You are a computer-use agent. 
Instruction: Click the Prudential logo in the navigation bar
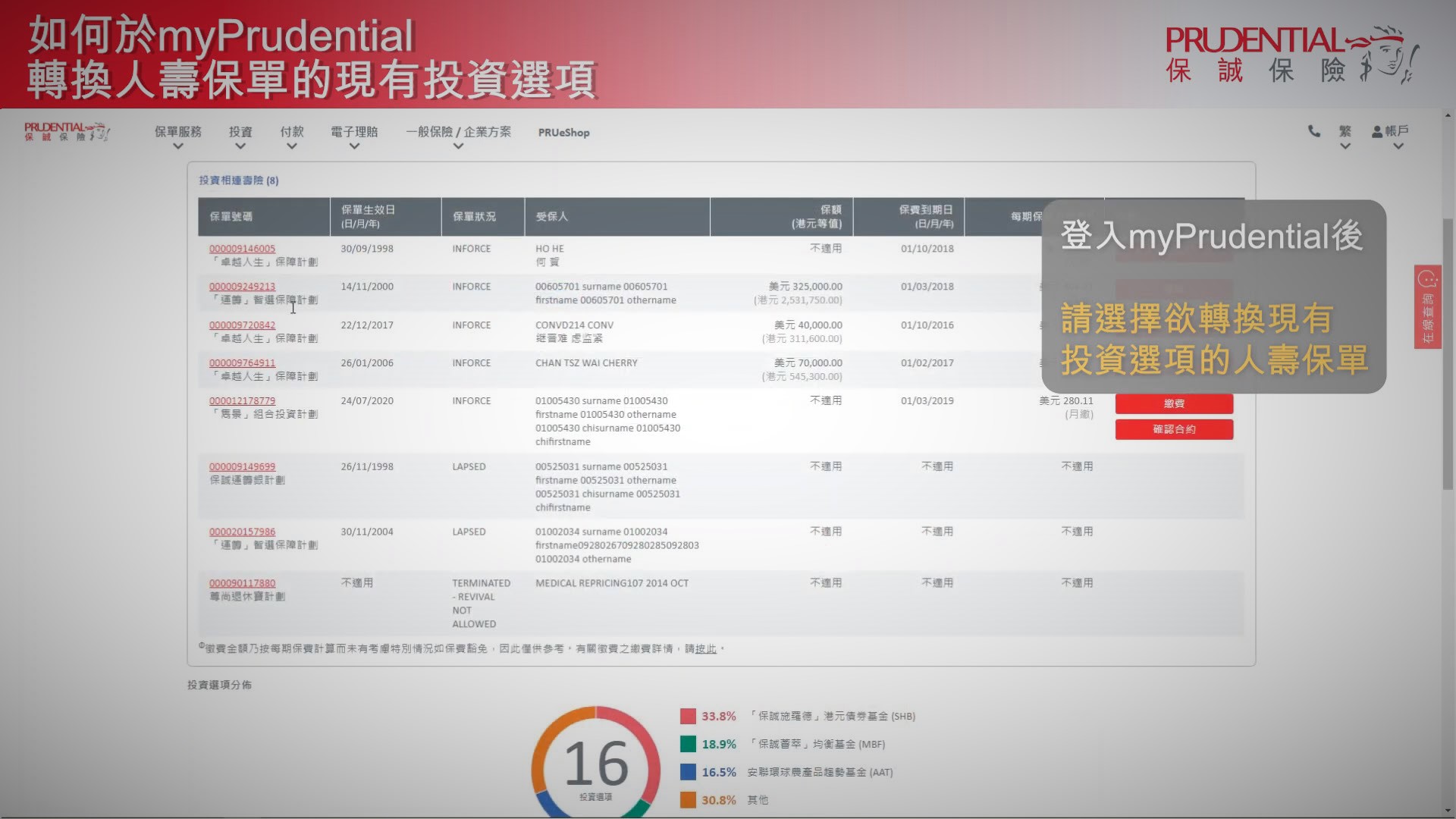(x=67, y=132)
